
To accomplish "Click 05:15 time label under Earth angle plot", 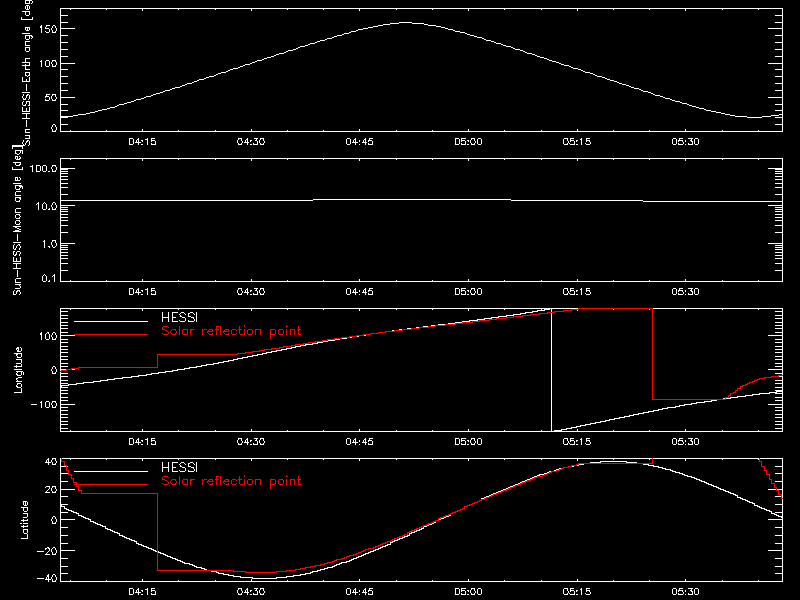I will pos(577,142).
